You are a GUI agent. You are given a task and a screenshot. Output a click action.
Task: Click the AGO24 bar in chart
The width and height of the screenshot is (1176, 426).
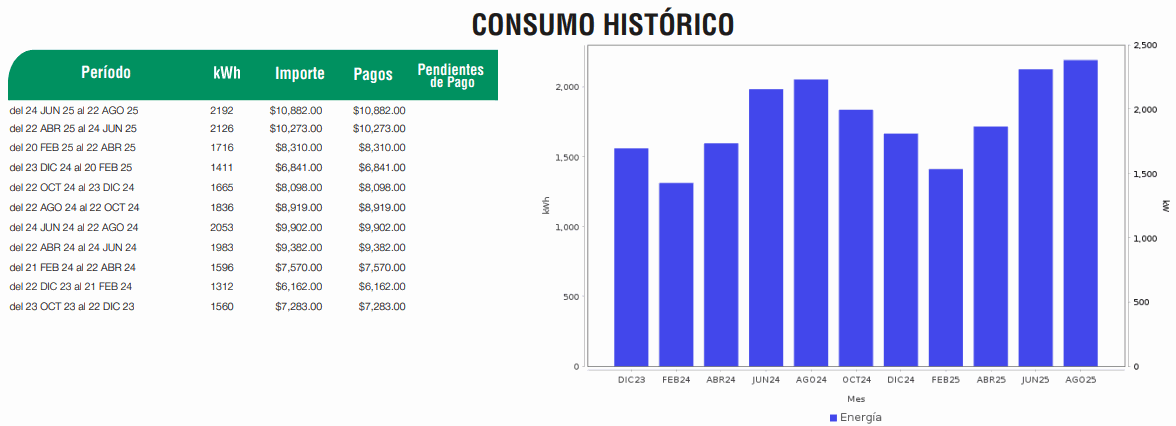pyautogui.click(x=812, y=223)
